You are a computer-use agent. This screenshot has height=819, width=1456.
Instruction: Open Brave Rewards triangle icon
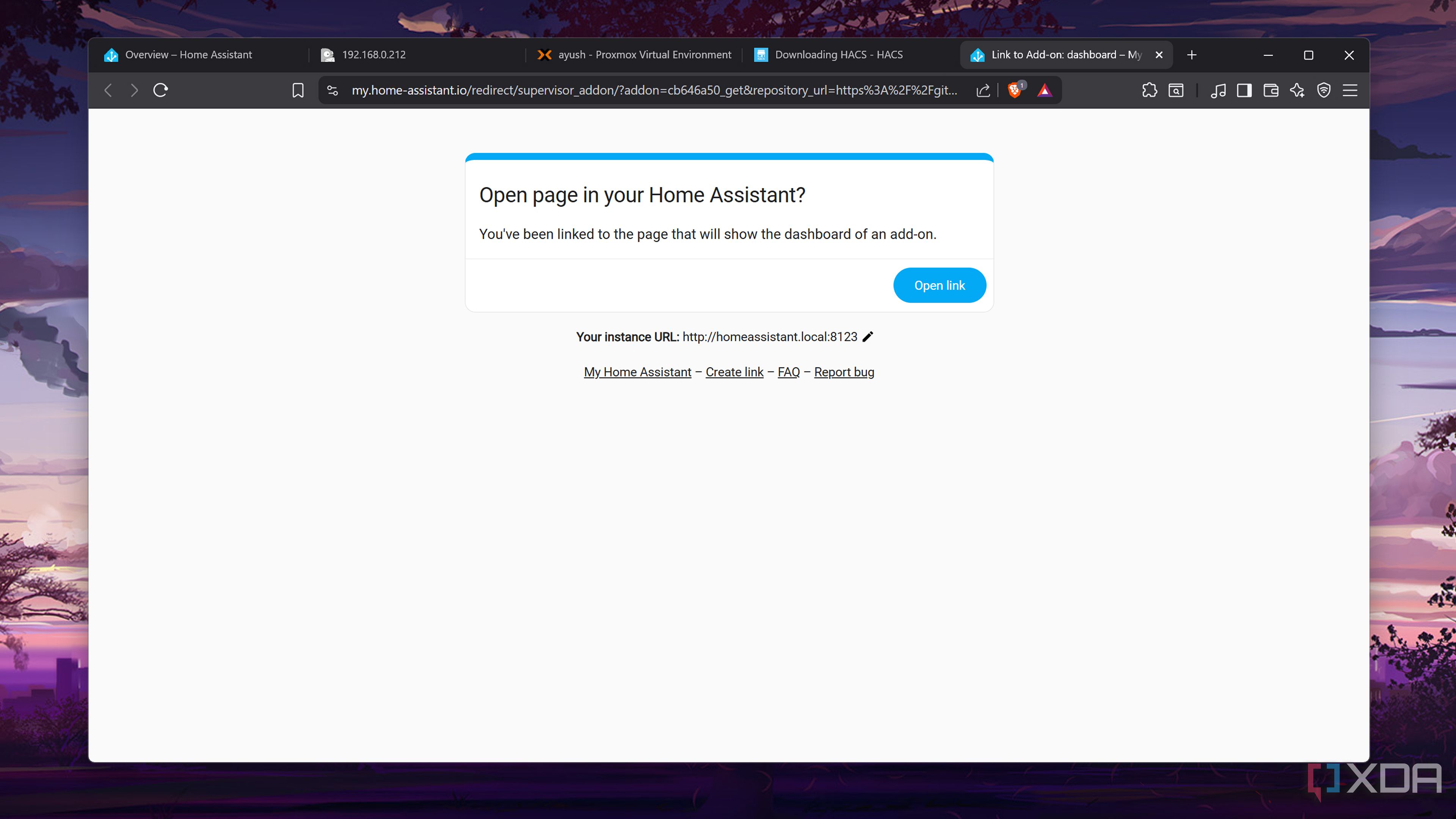1045,91
